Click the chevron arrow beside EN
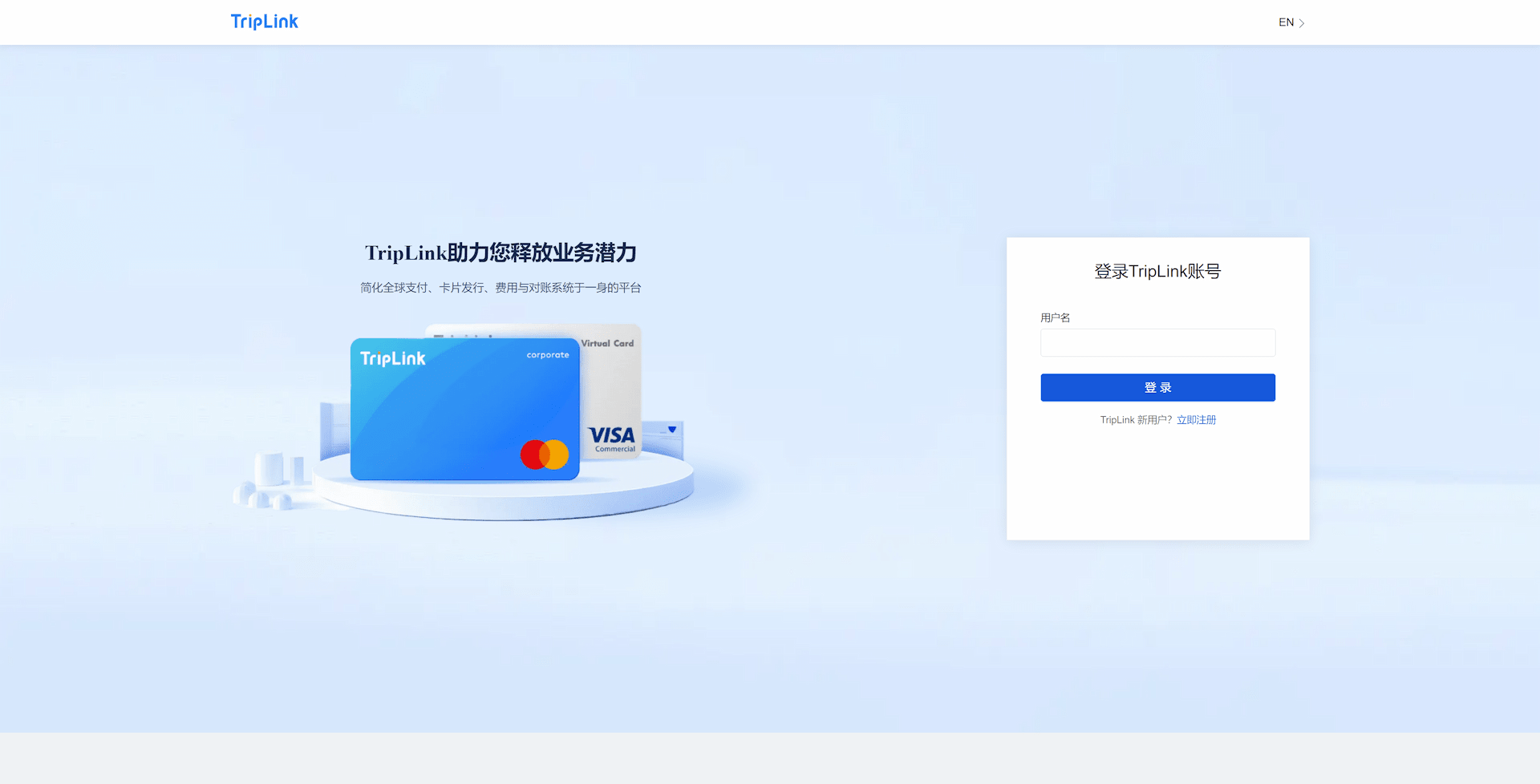The width and height of the screenshot is (1540, 784). 1302,23
